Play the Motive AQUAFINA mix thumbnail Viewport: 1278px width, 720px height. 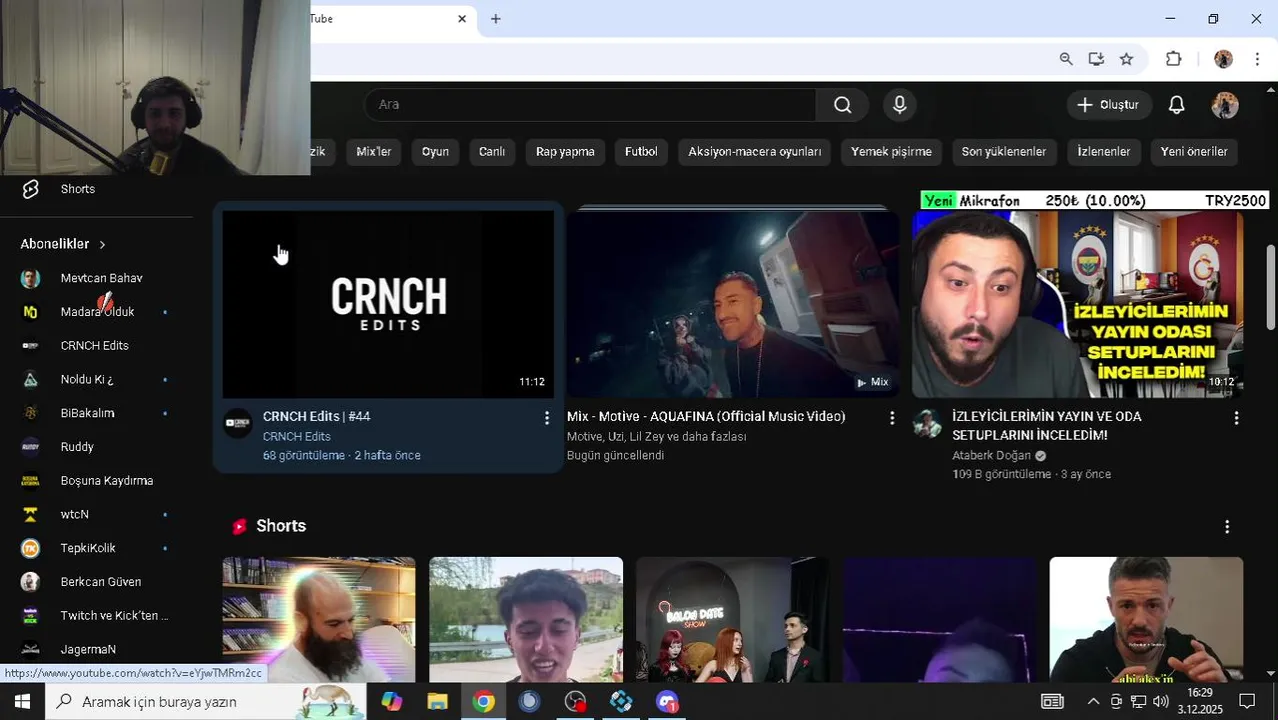click(x=733, y=304)
